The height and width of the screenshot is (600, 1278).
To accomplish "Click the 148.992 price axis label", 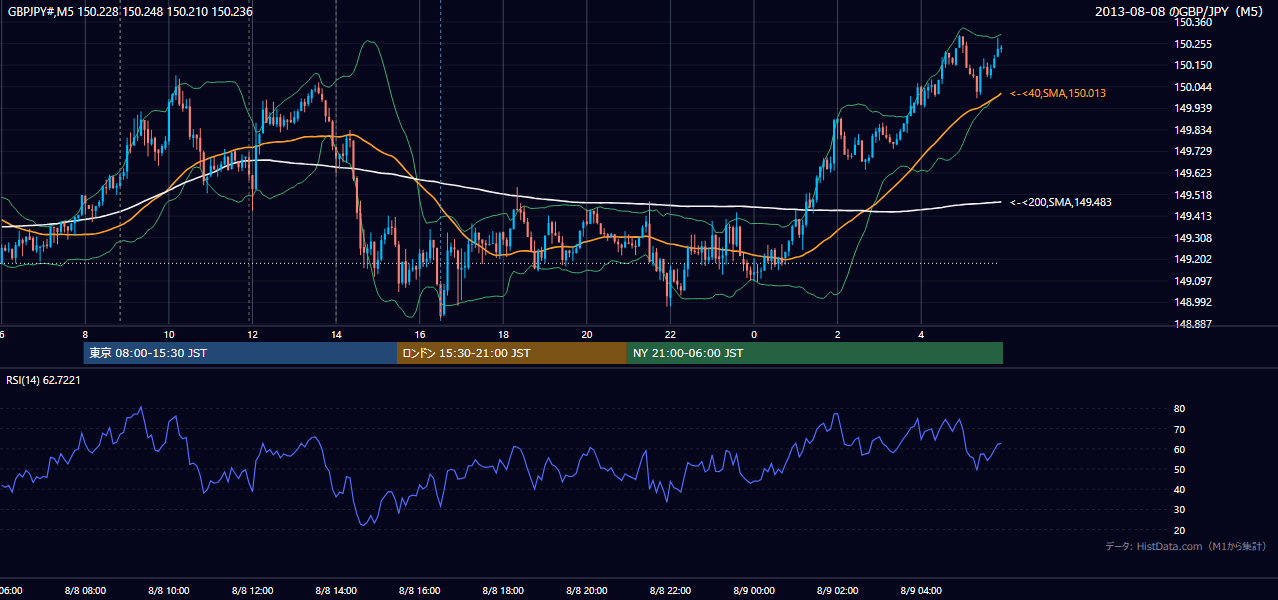I will (1193, 302).
